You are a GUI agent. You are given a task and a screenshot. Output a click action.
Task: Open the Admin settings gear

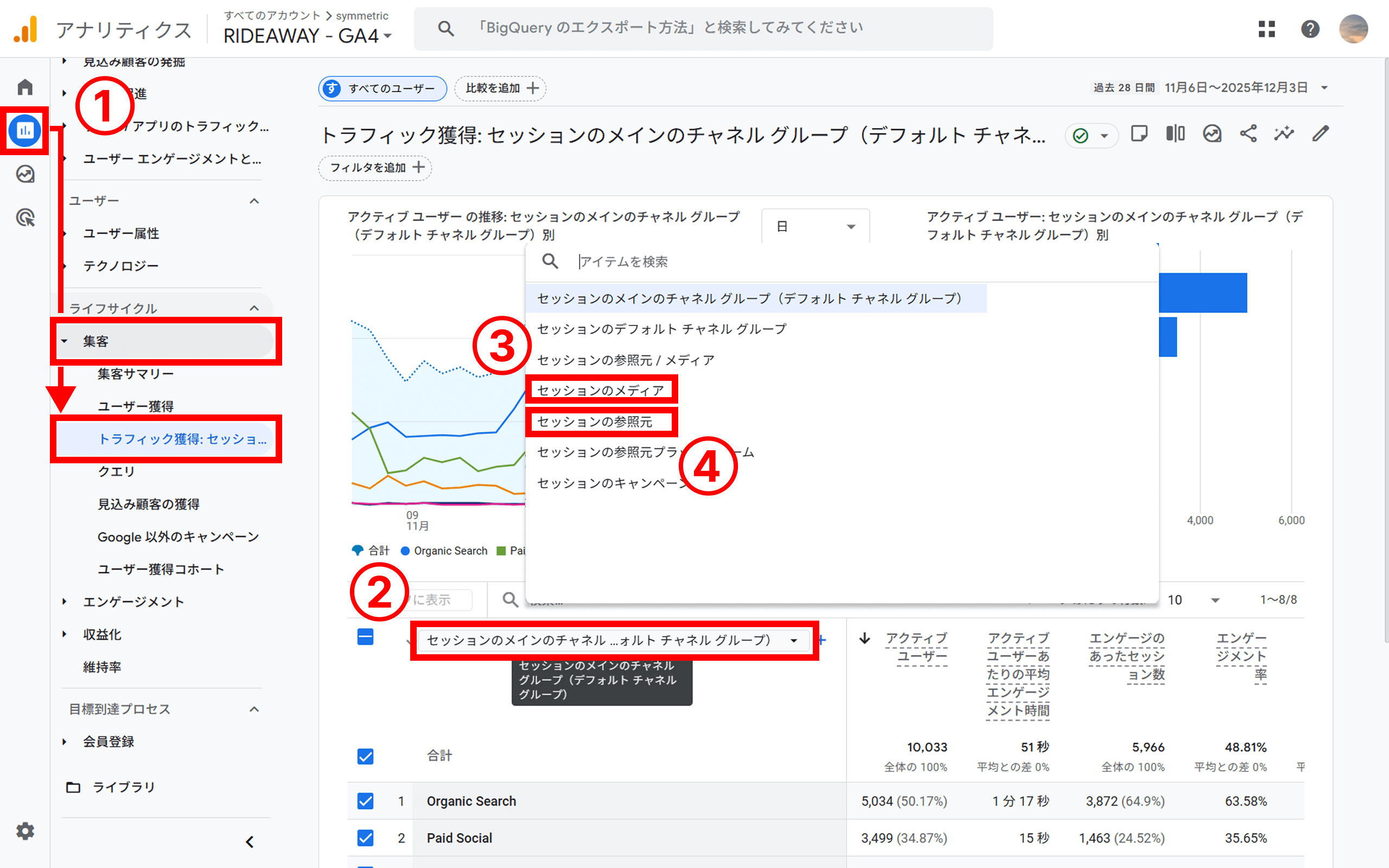(x=24, y=831)
